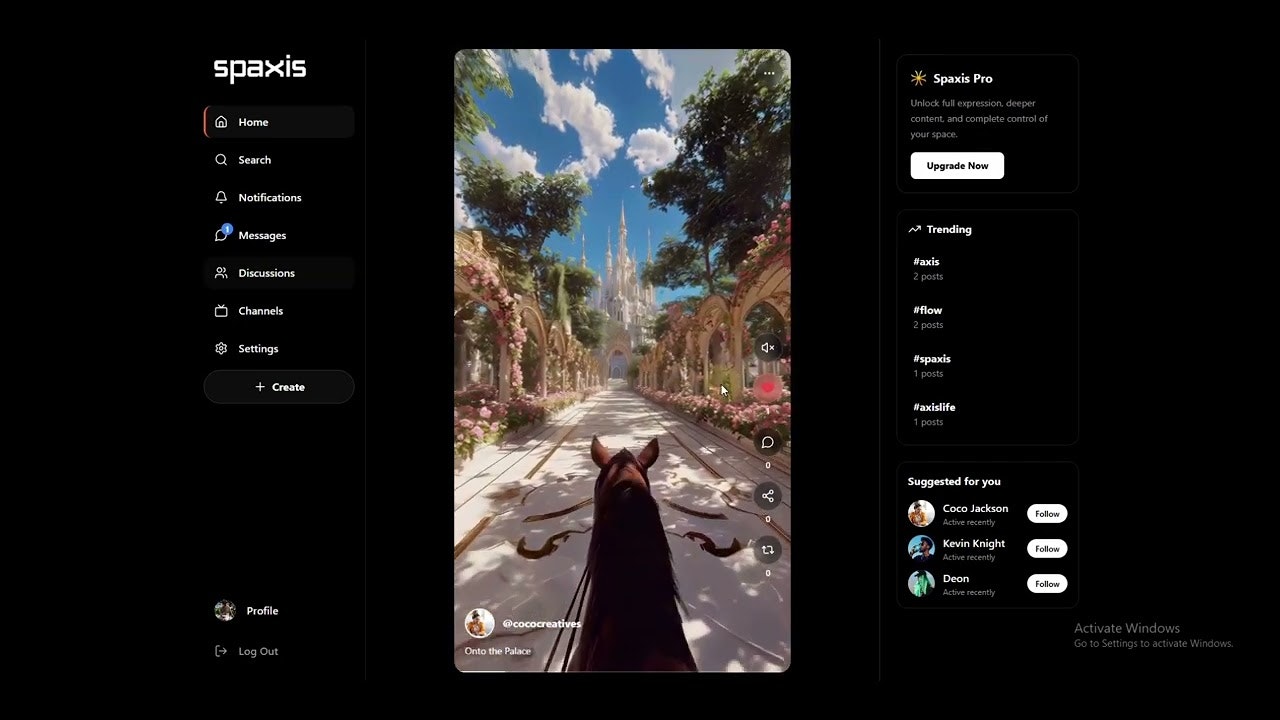Follow Kevin Knight
Viewport: 1280px width, 720px height.
[x=1047, y=549]
